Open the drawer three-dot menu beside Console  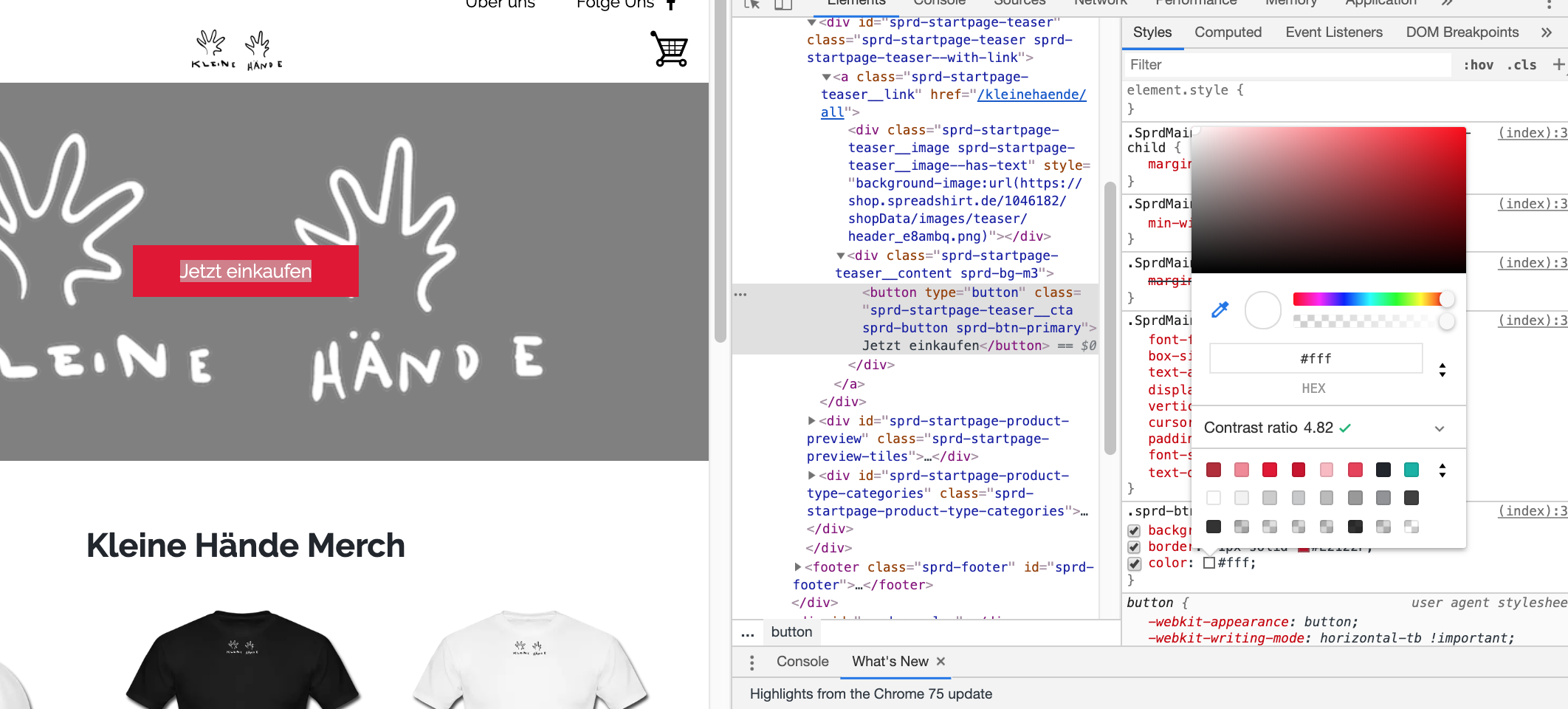pos(752,662)
